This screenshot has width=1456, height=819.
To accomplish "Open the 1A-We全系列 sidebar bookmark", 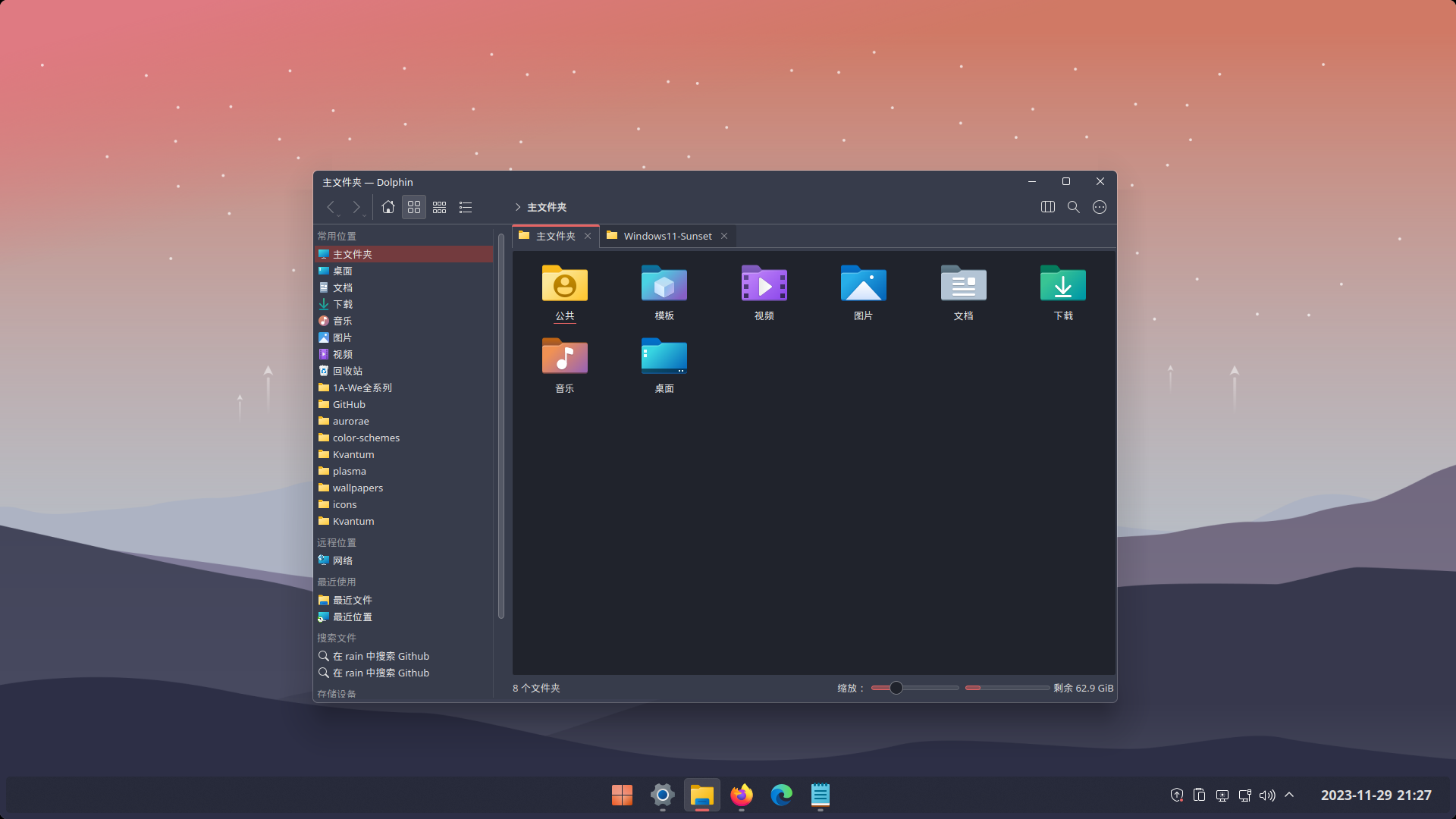I will [404, 388].
